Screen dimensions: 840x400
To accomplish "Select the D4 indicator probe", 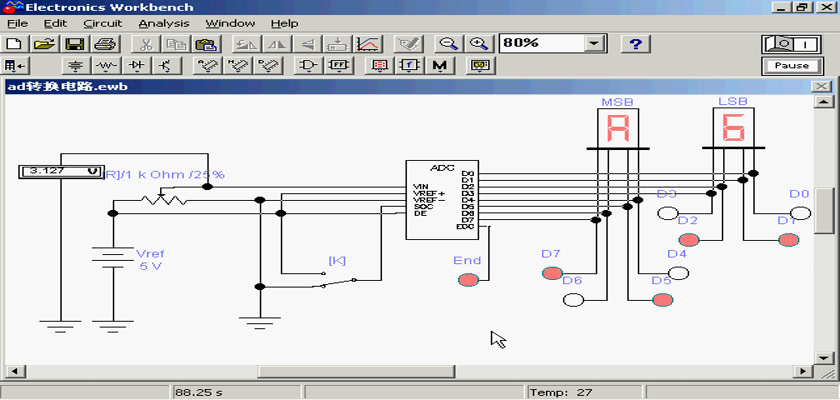I will (679, 273).
